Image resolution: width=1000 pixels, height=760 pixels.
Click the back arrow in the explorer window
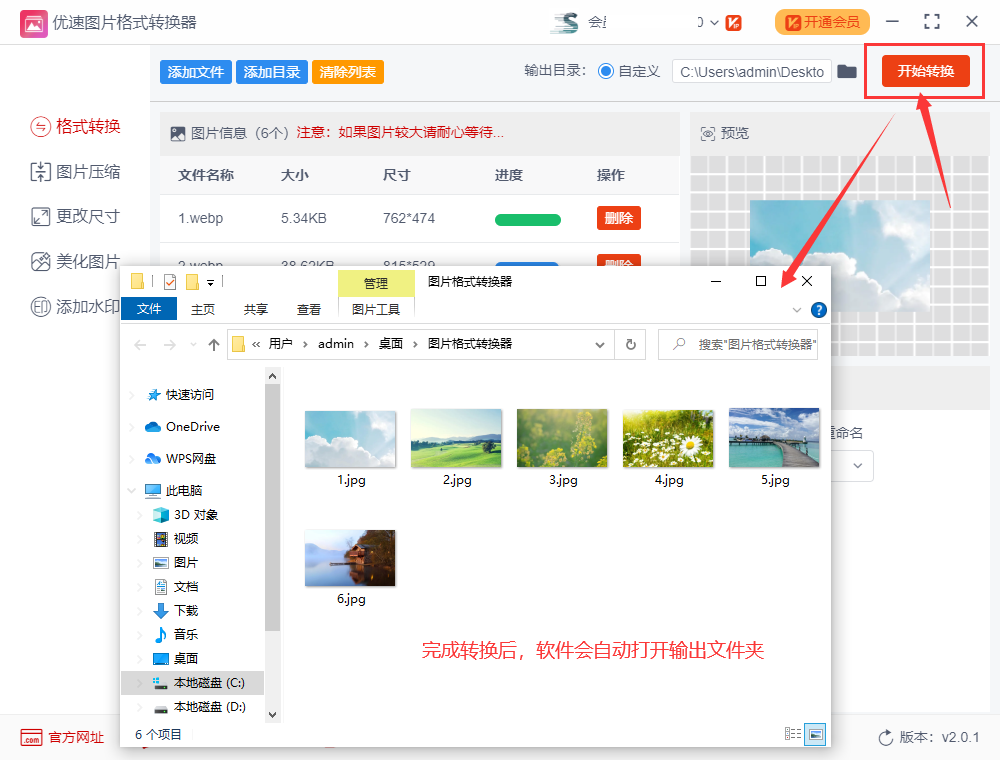tap(140, 343)
